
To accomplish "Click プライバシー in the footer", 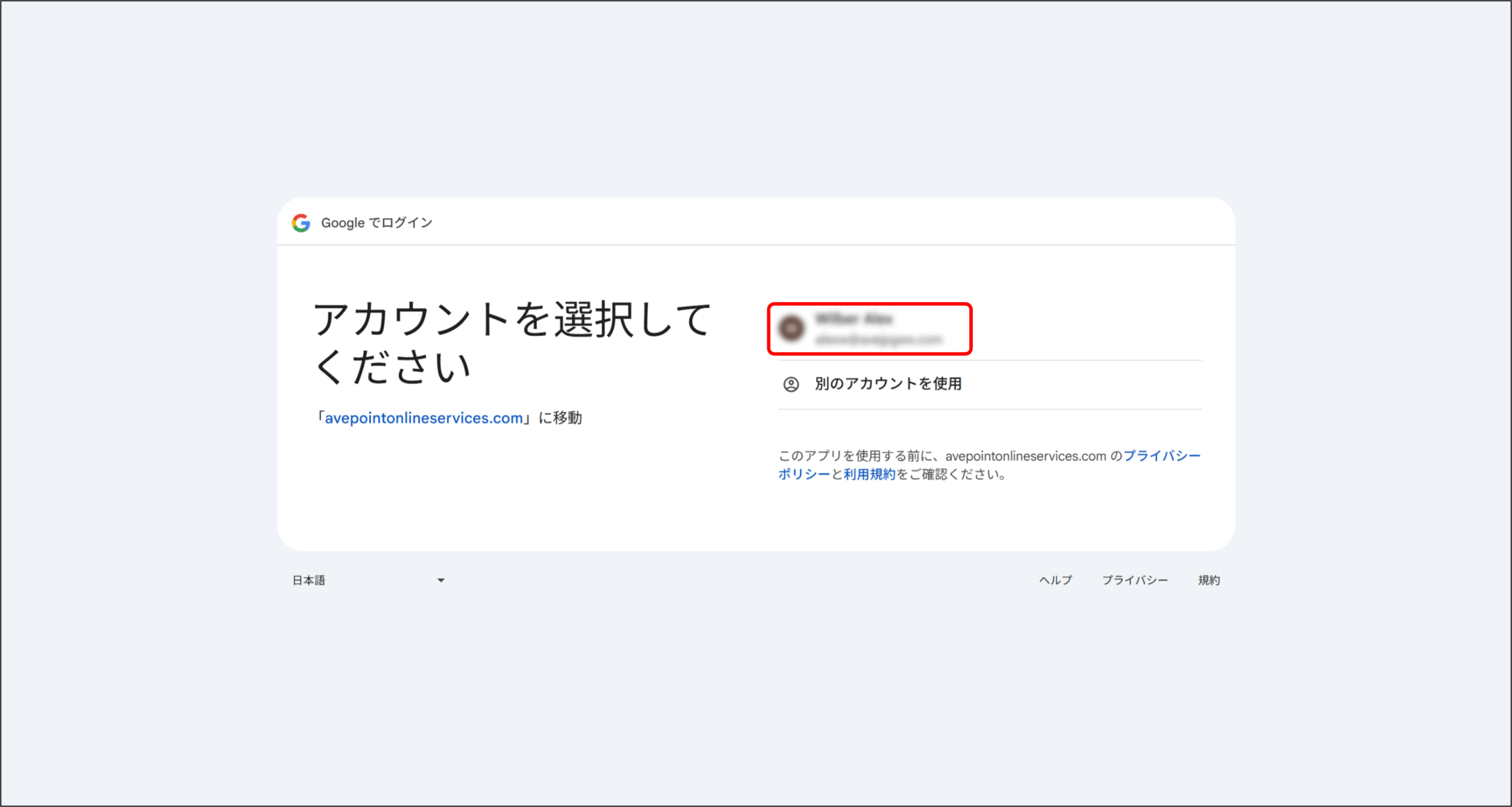I will point(1135,580).
